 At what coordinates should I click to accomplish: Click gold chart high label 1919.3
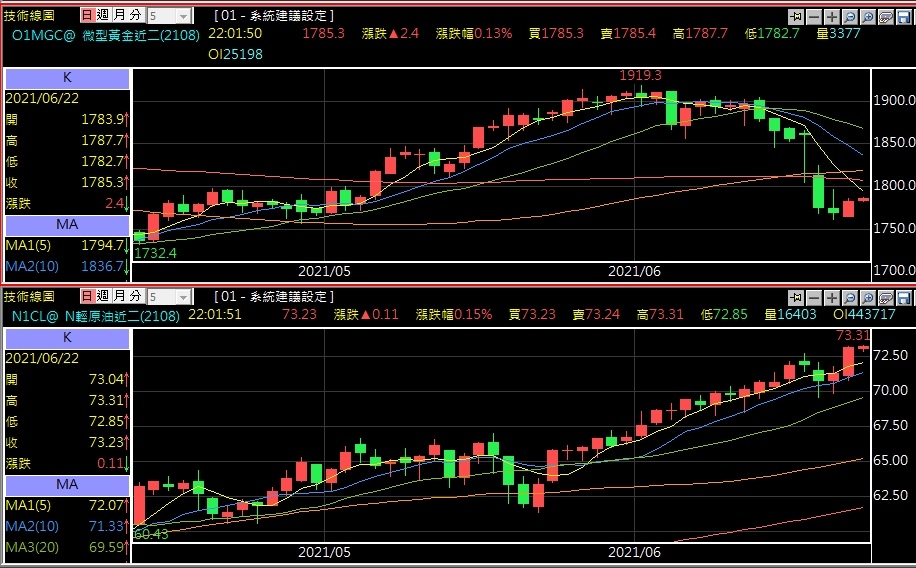pos(640,75)
